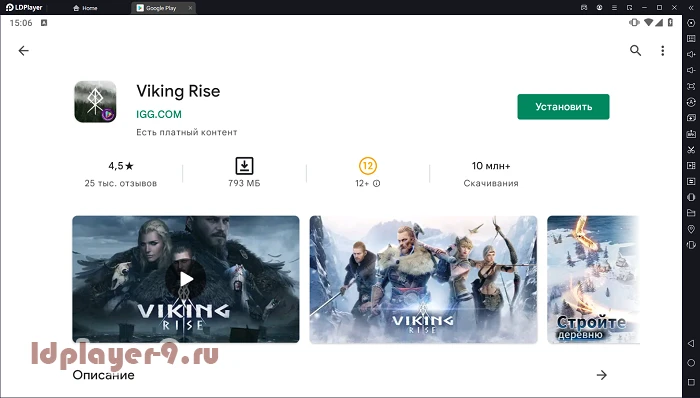Click the multi-instance add window icon

691,118
